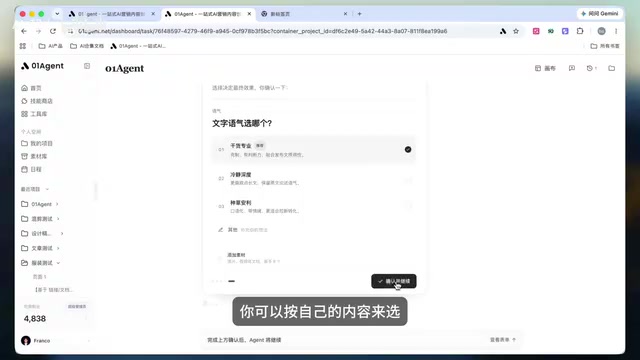Open the purple extension icon
The width and height of the screenshot is (640, 360).
tap(565, 31)
